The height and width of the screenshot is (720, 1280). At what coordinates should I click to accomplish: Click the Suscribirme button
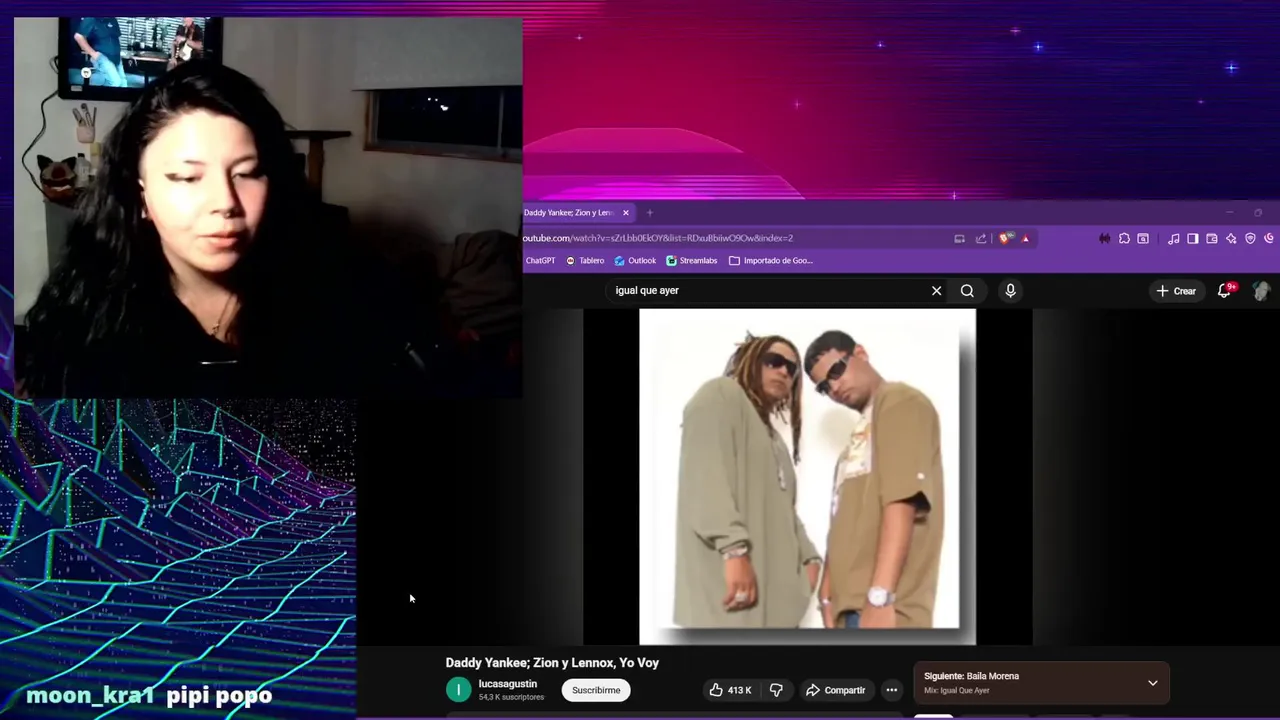point(596,690)
